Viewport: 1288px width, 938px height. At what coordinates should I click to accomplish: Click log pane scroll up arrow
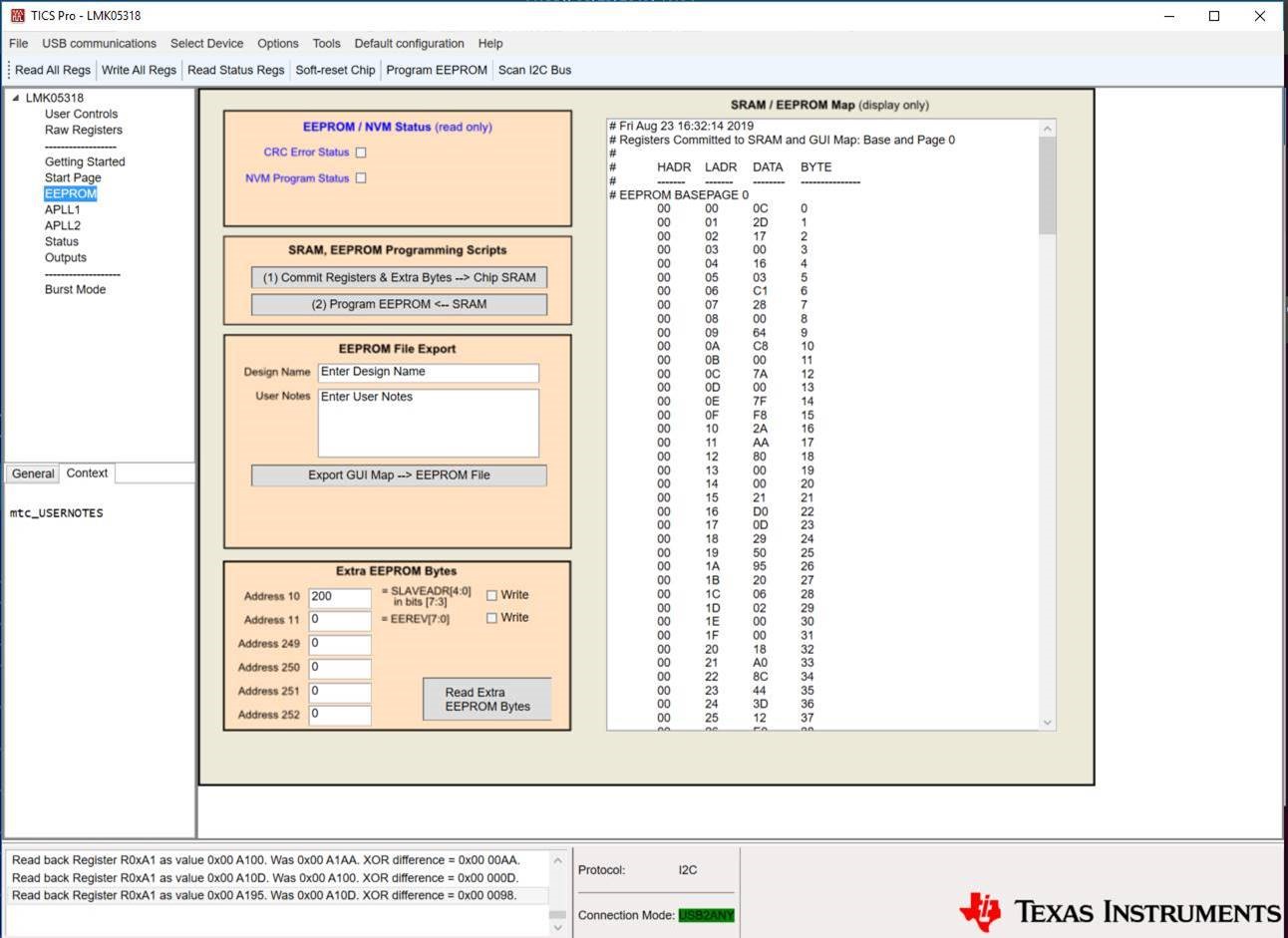557,860
